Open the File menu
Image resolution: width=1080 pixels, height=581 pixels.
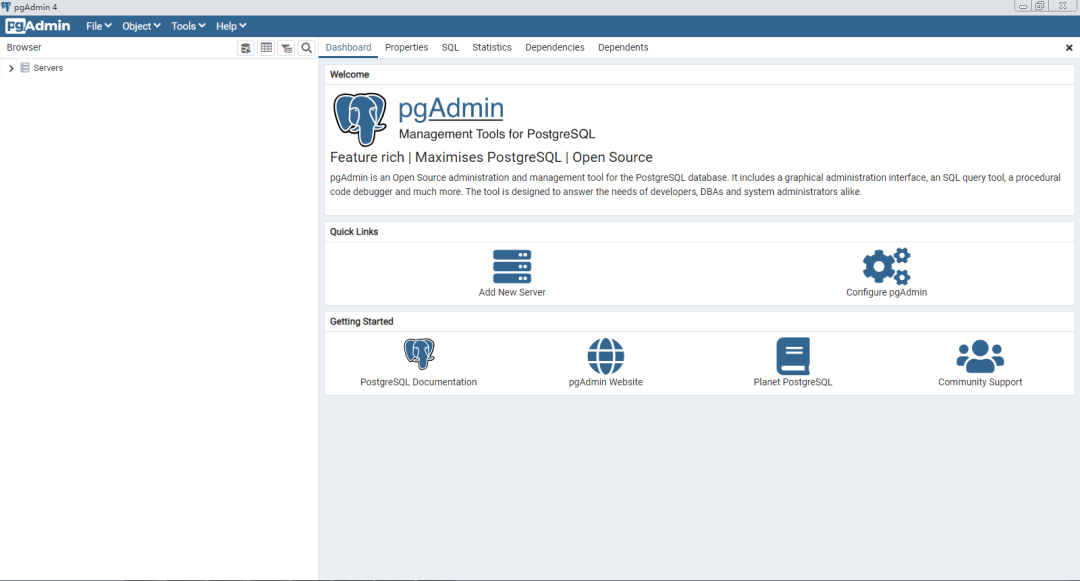tap(98, 26)
